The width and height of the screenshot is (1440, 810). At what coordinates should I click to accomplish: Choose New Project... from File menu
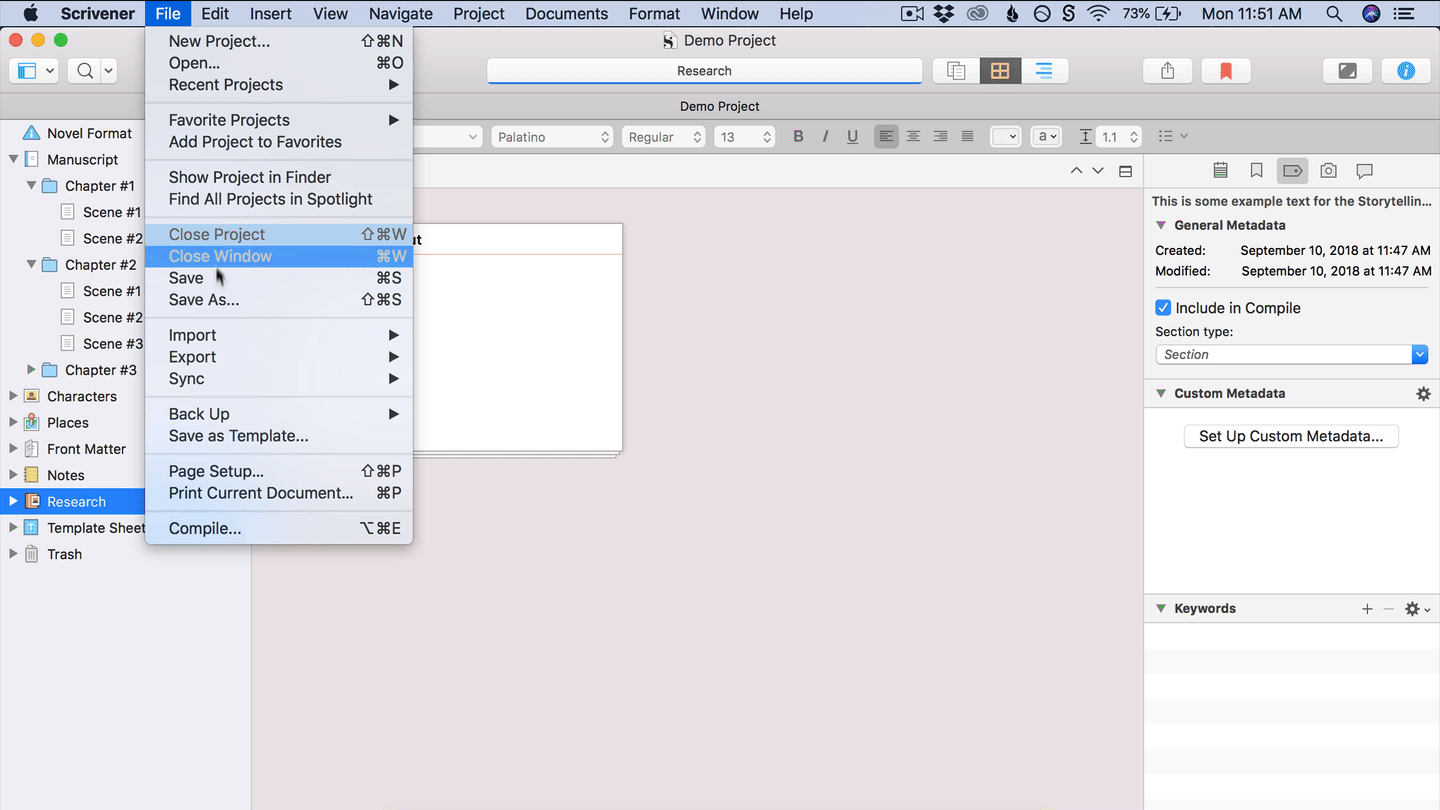coord(279,41)
